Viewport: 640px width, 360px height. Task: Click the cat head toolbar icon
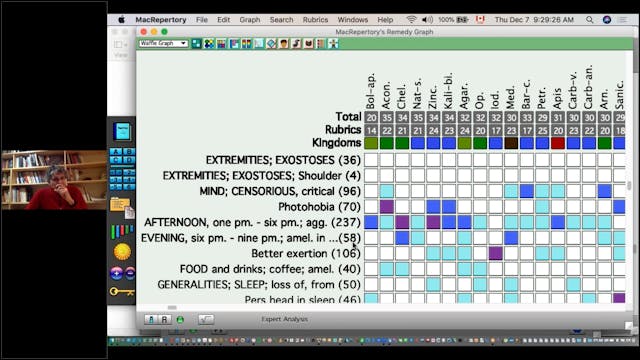click(309, 43)
